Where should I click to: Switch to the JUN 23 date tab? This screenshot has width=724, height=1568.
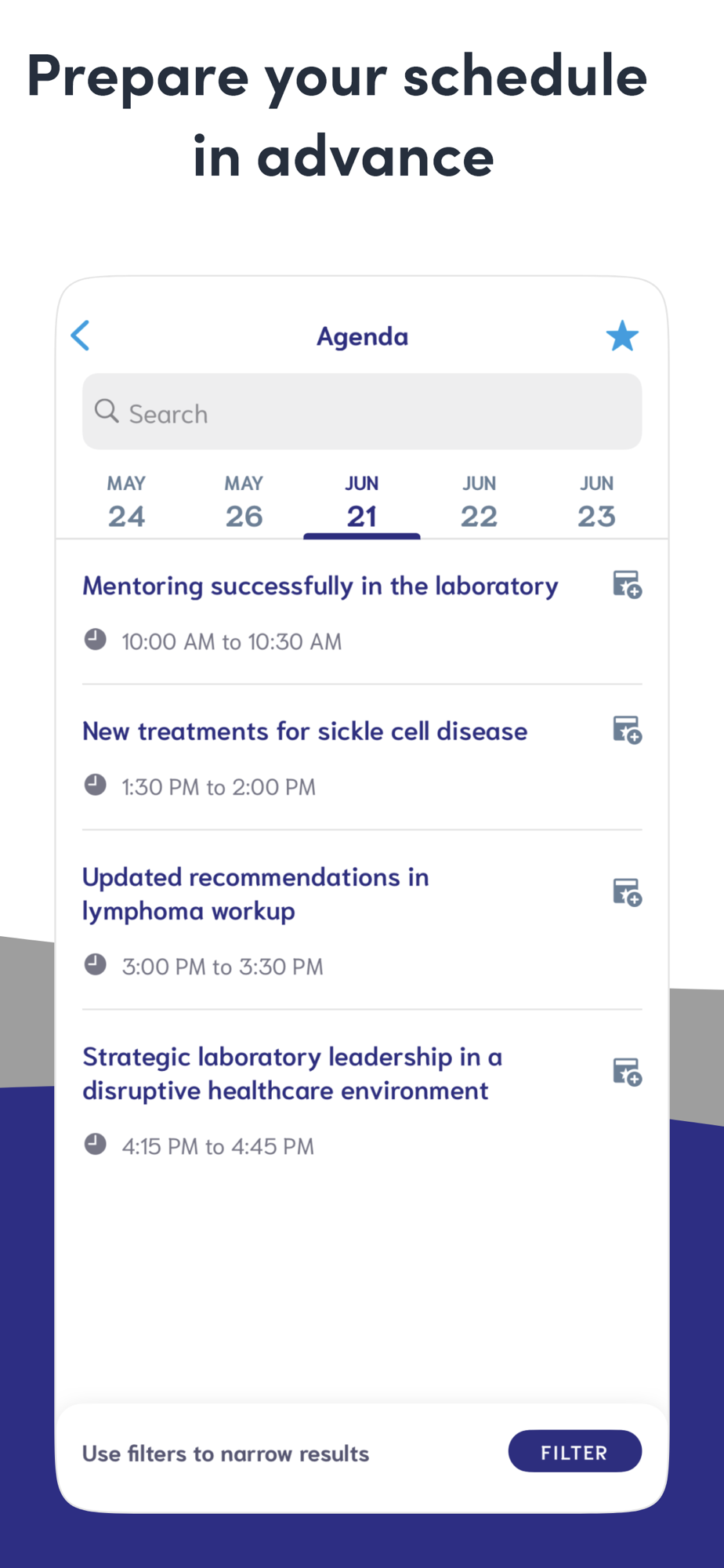point(596,503)
